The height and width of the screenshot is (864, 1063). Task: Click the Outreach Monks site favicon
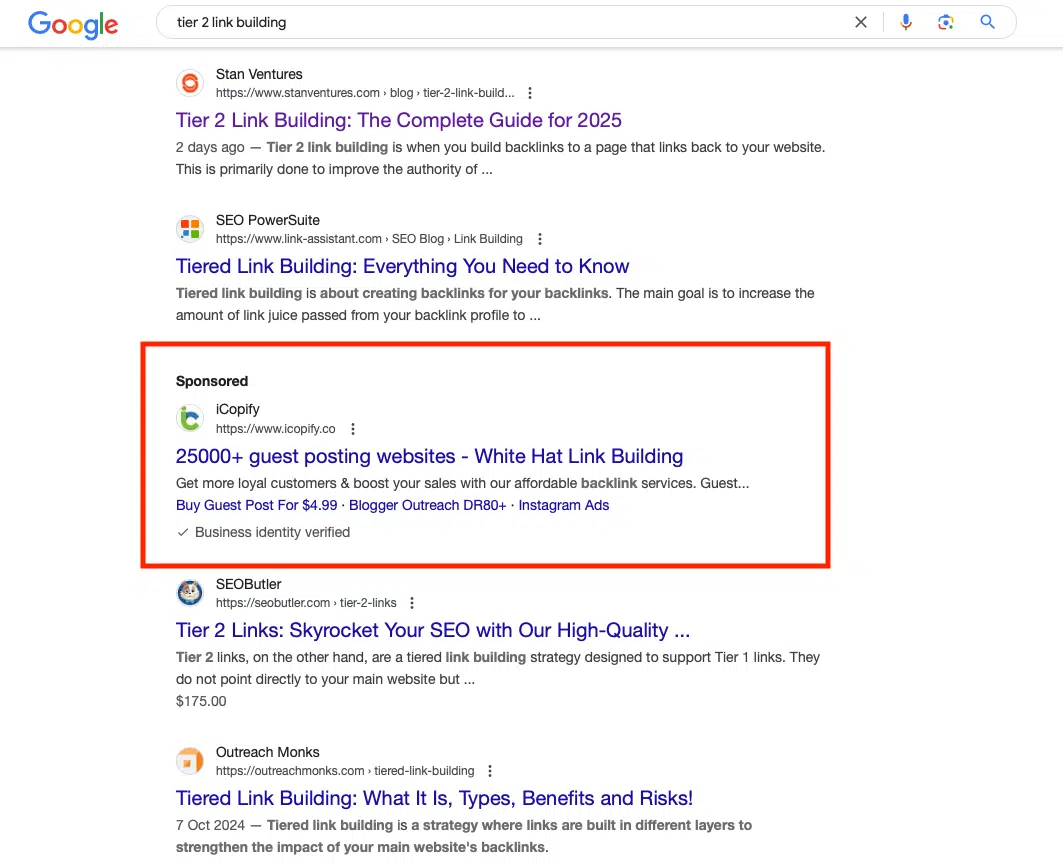point(190,761)
